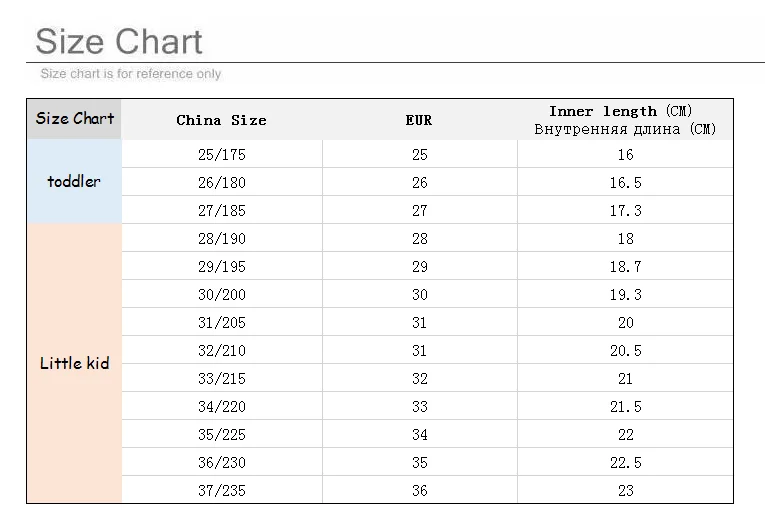Click the "Size chart is for reference only" subtitle
765x528 pixels.
pyautogui.click(x=130, y=74)
